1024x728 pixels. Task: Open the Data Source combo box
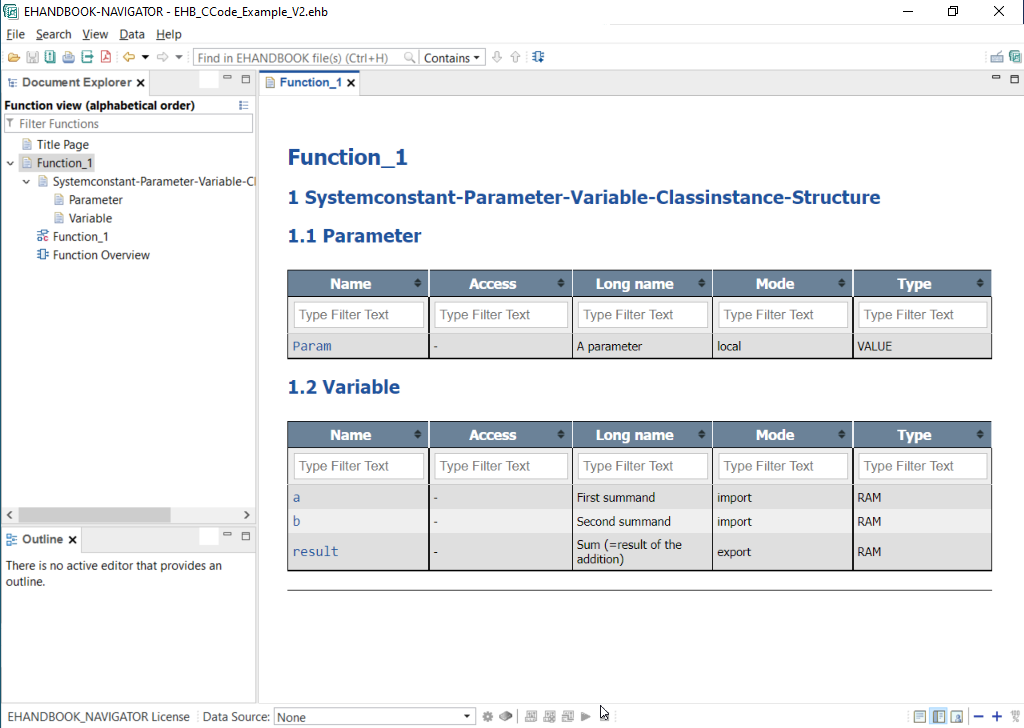(374, 717)
